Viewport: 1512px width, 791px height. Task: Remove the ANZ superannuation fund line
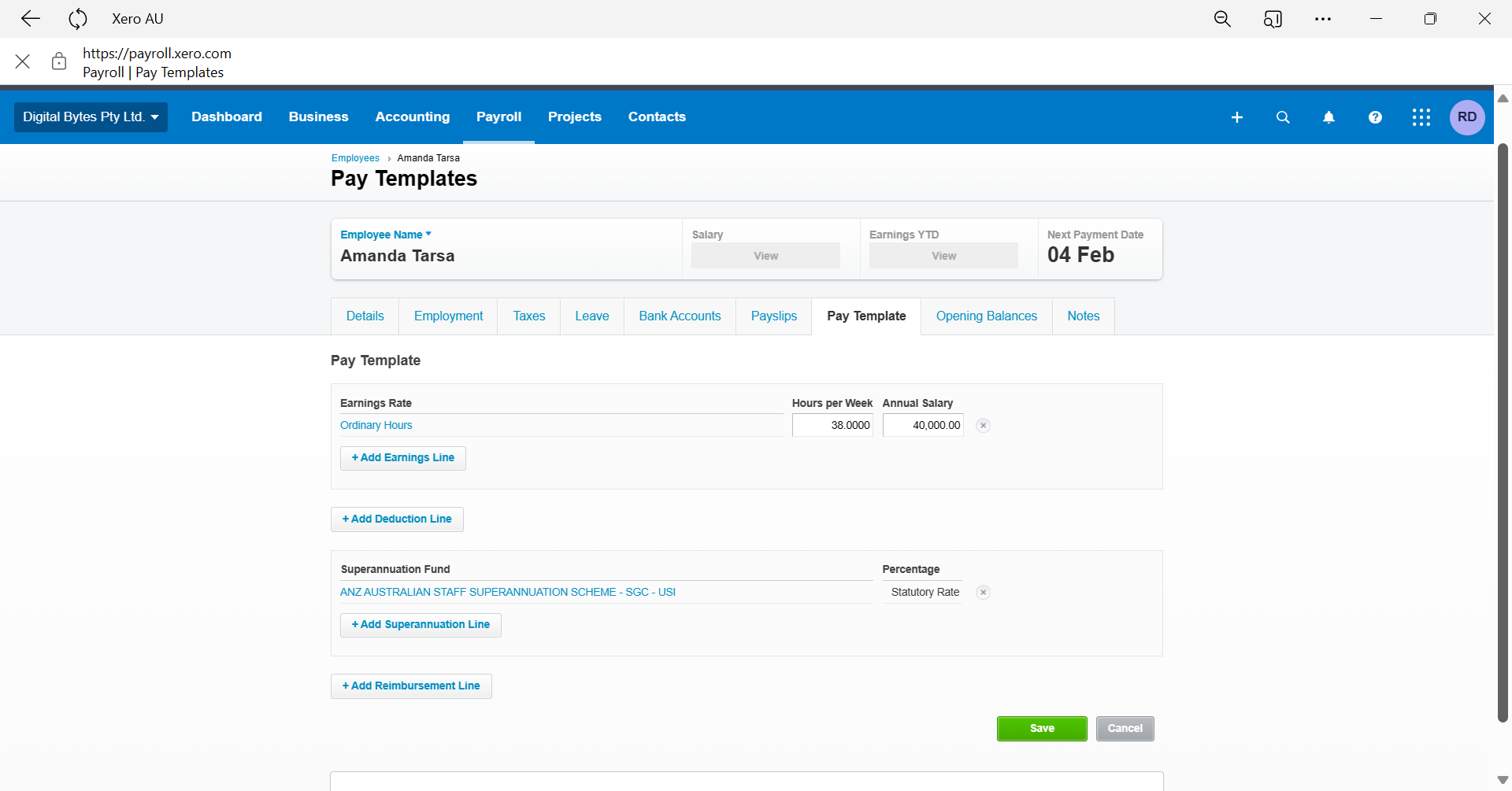983,592
